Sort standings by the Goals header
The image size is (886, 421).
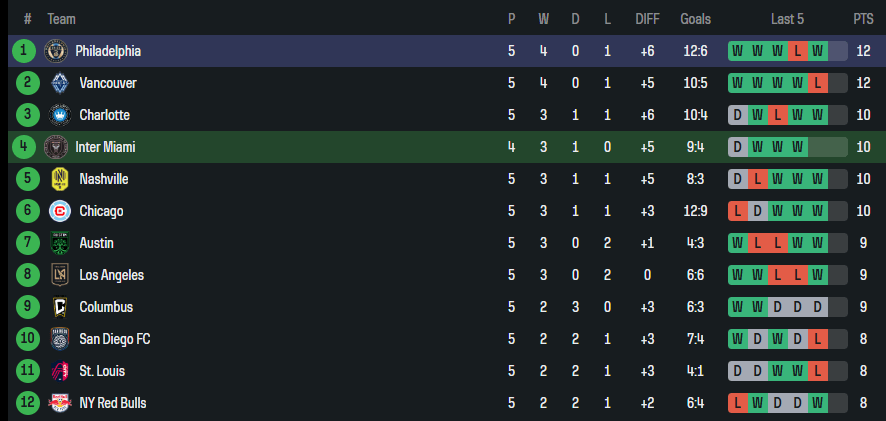pyautogui.click(x=695, y=19)
